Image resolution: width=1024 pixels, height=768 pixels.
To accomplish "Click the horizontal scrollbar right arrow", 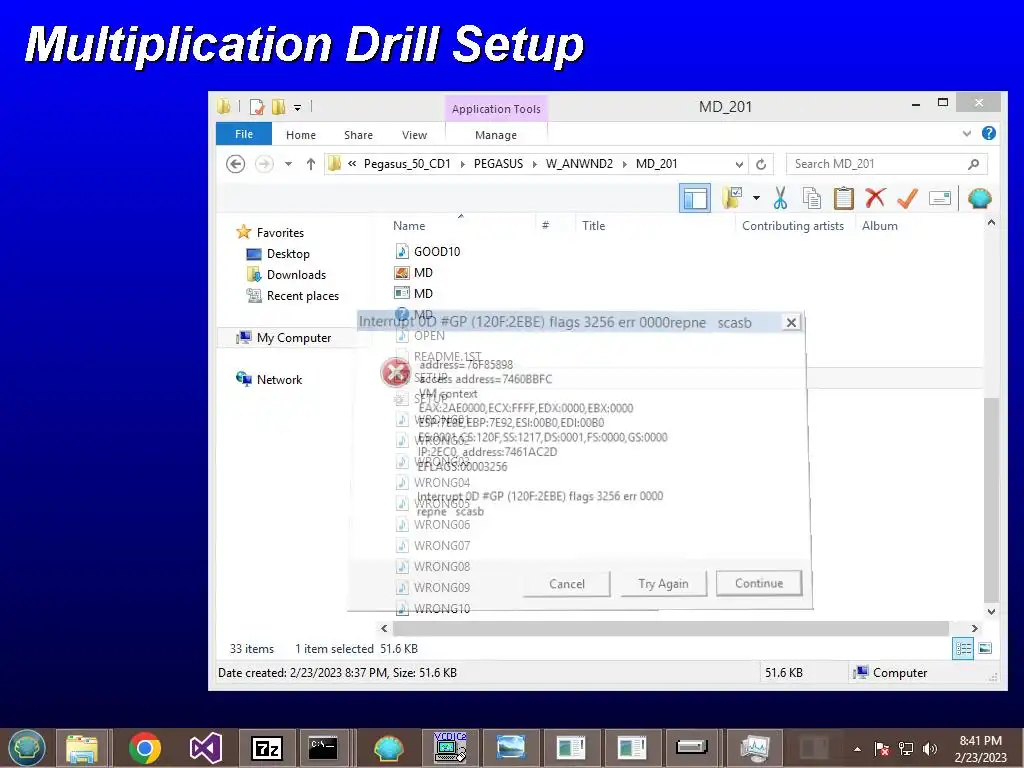I will click(x=974, y=628).
